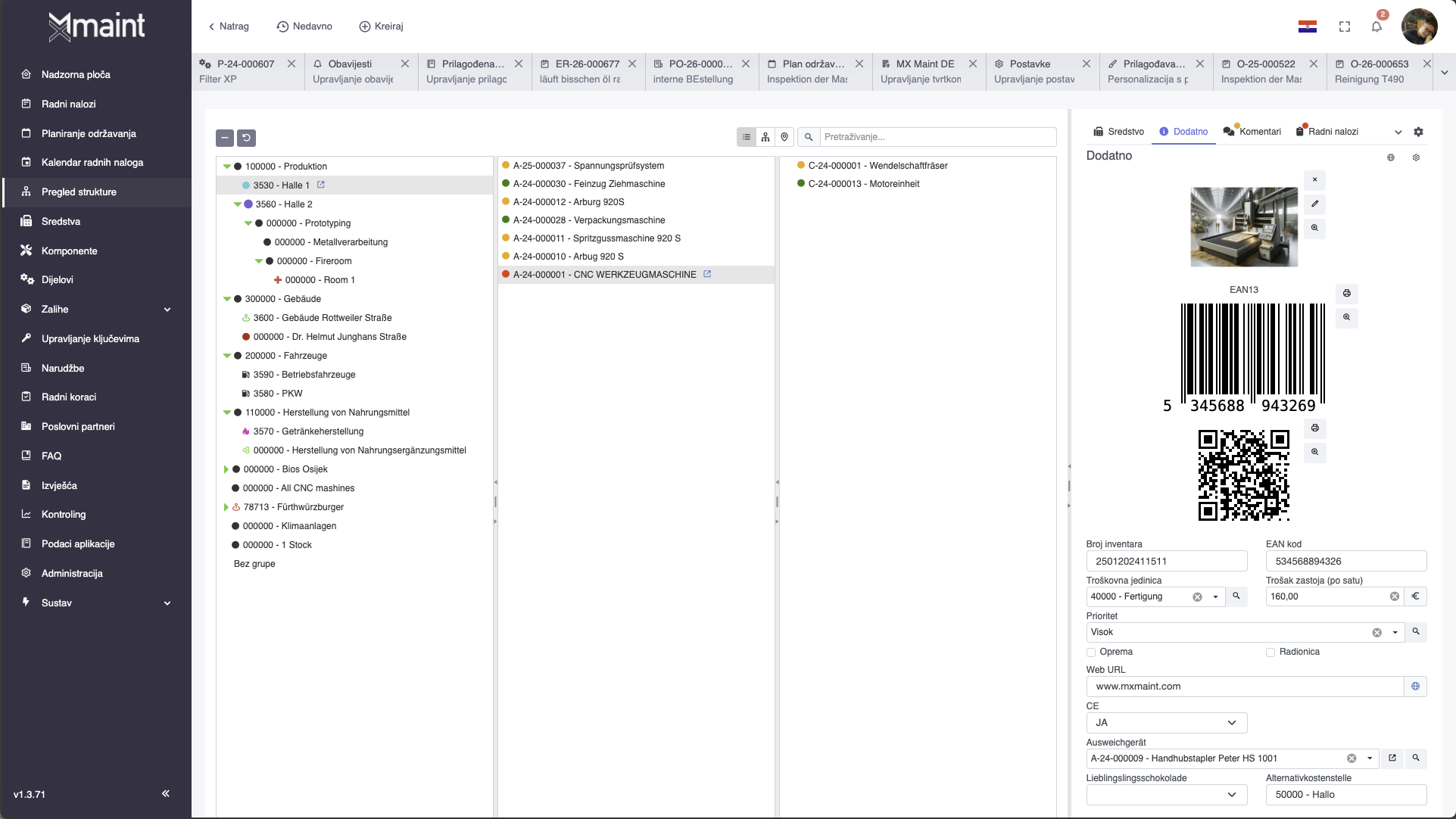Click the Kreiraj button
The image size is (1456, 819).
tap(381, 26)
